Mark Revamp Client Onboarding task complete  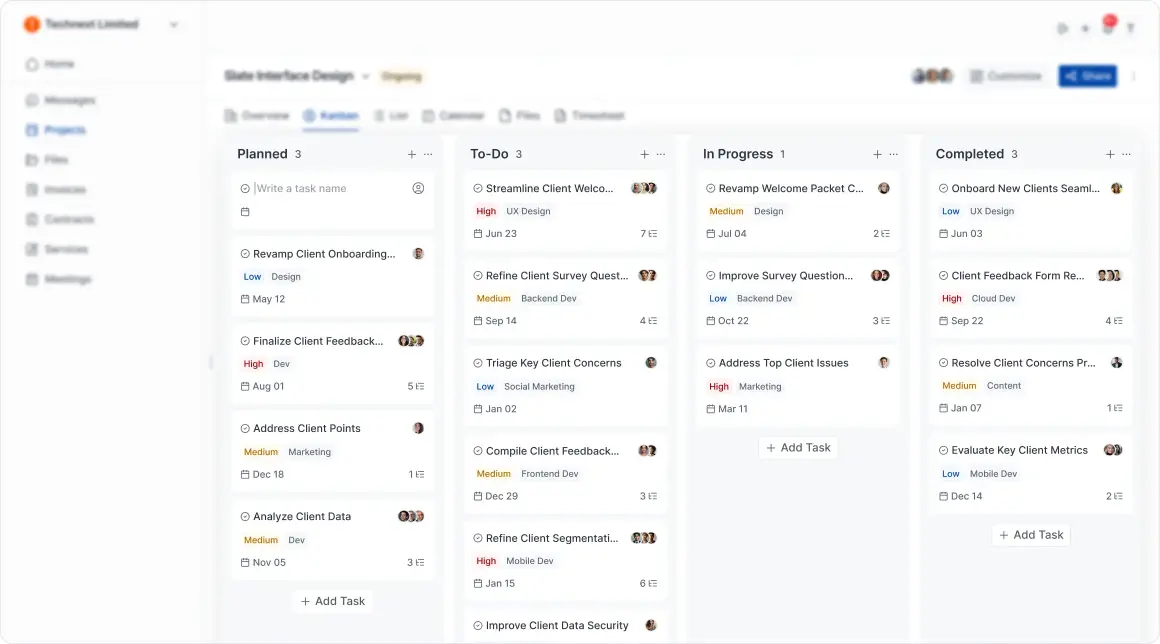(245, 254)
